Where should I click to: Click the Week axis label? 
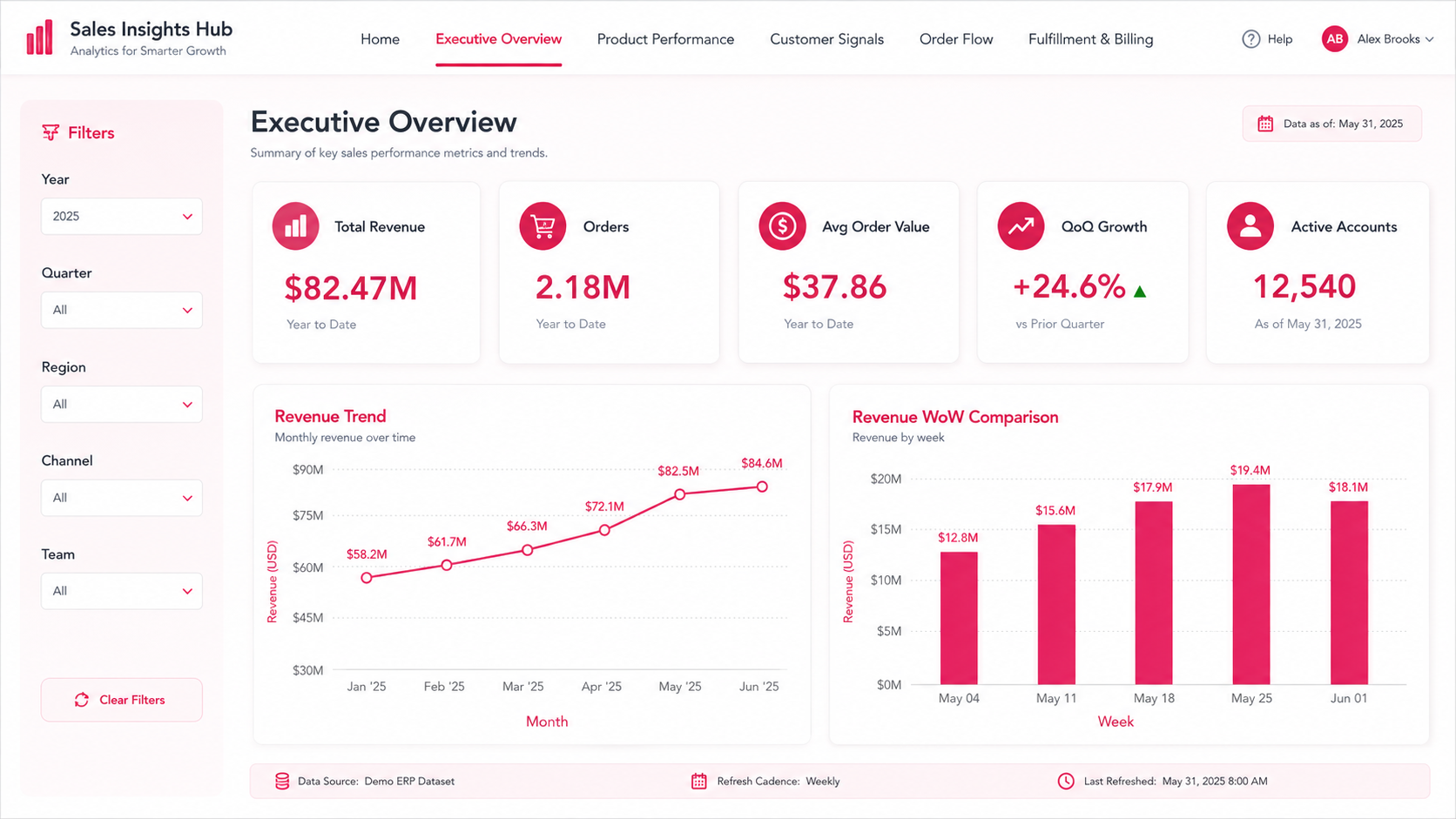[x=1116, y=722]
